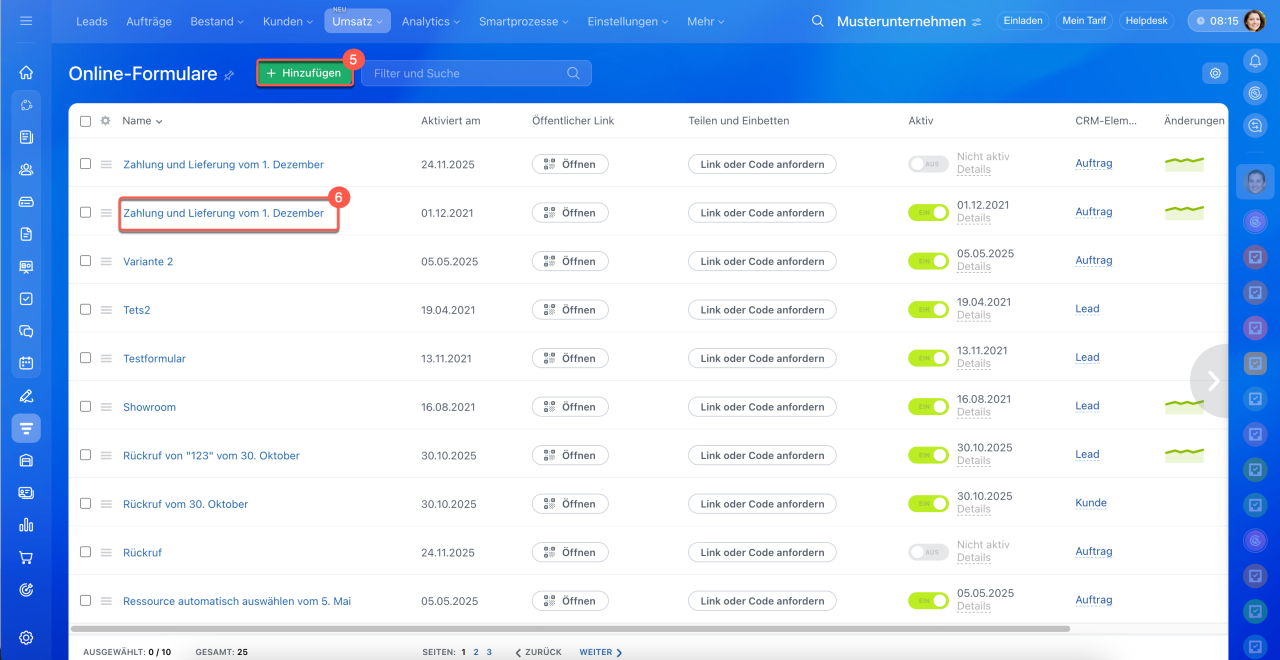Go to page 3 of the list
The image size is (1280, 660).
489,652
